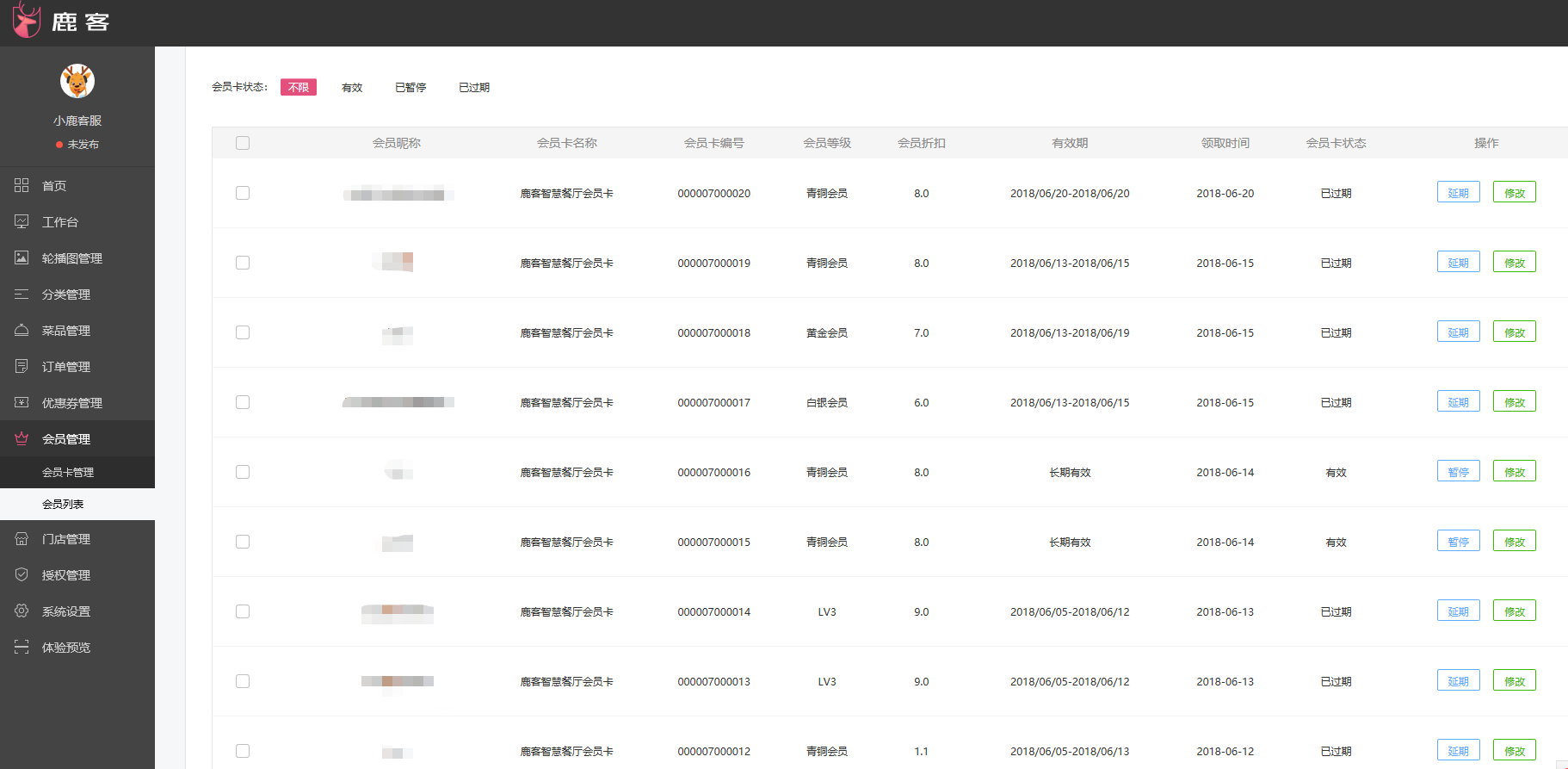Filter card status by 已过期
Image resolution: width=1568 pixels, height=769 pixels.
(474, 87)
